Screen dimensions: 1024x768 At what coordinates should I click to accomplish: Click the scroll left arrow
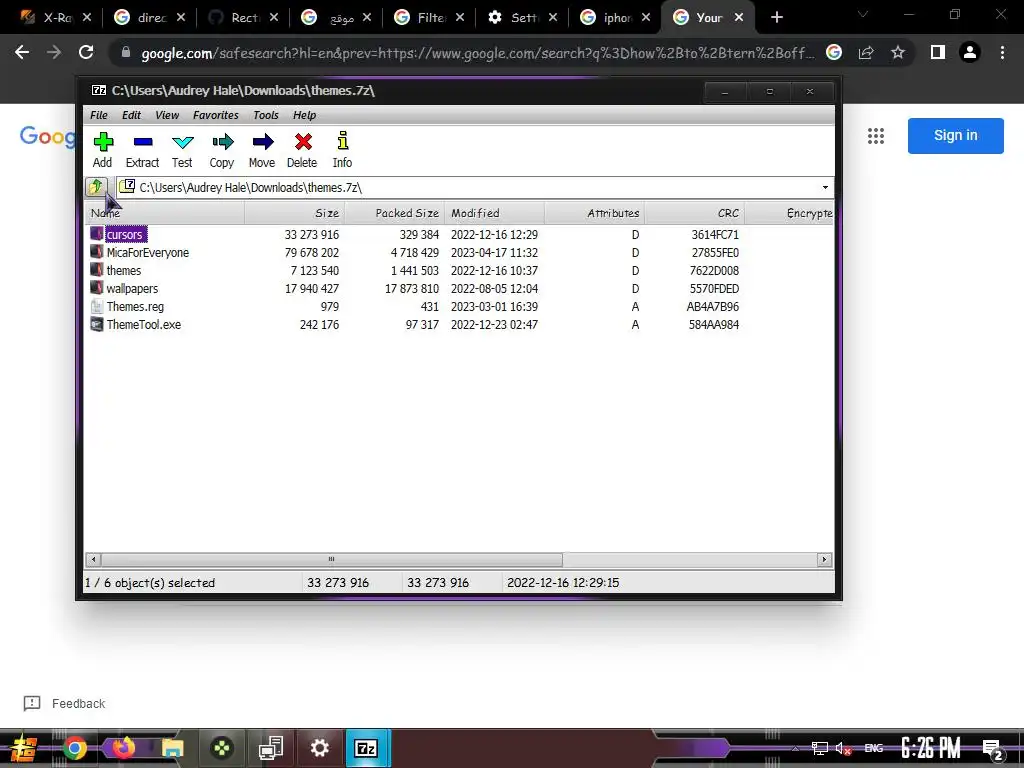pyautogui.click(x=93, y=560)
